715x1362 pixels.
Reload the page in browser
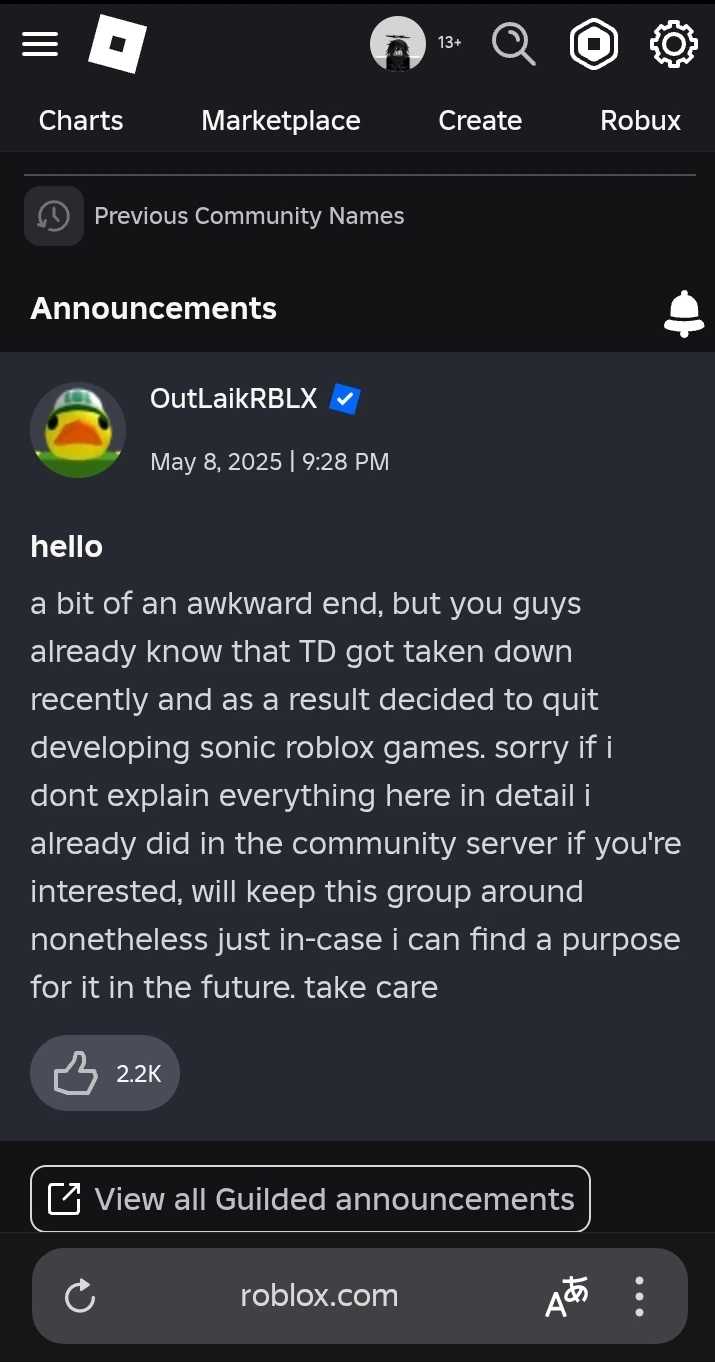point(80,1296)
